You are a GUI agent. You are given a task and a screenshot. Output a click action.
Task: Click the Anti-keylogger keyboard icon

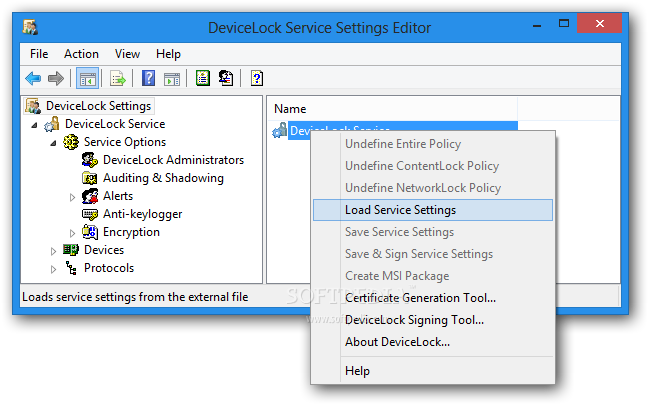click(x=90, y=214)
